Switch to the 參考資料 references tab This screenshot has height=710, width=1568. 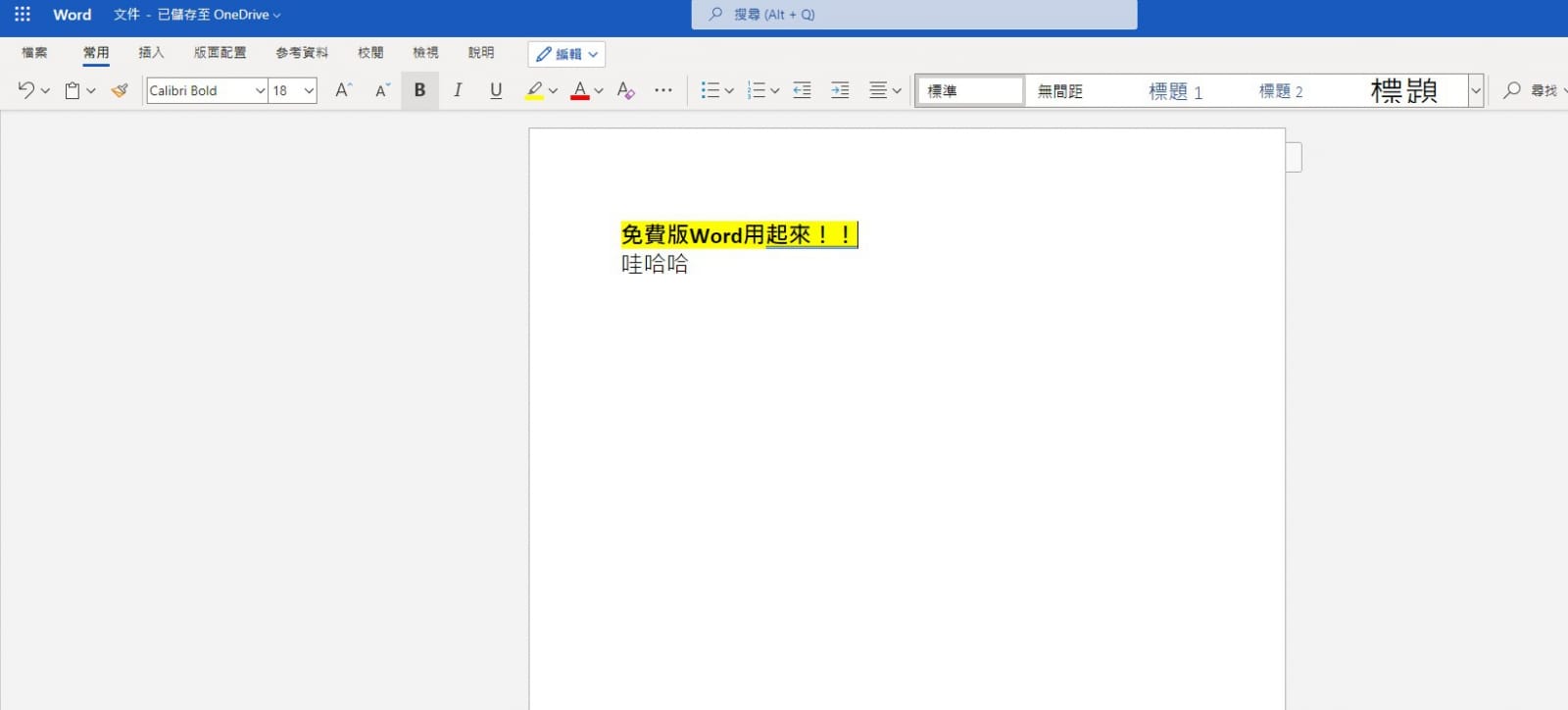coord(302,53)
